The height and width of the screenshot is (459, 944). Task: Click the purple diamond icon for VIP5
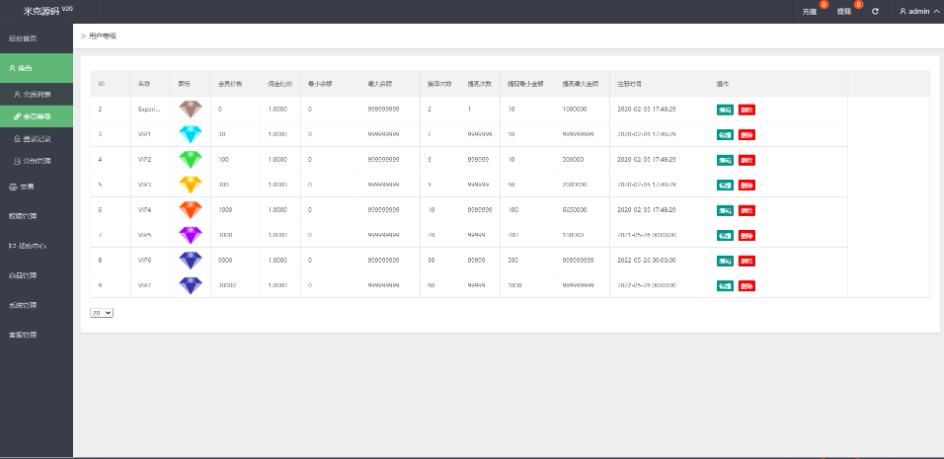(191, 235)
